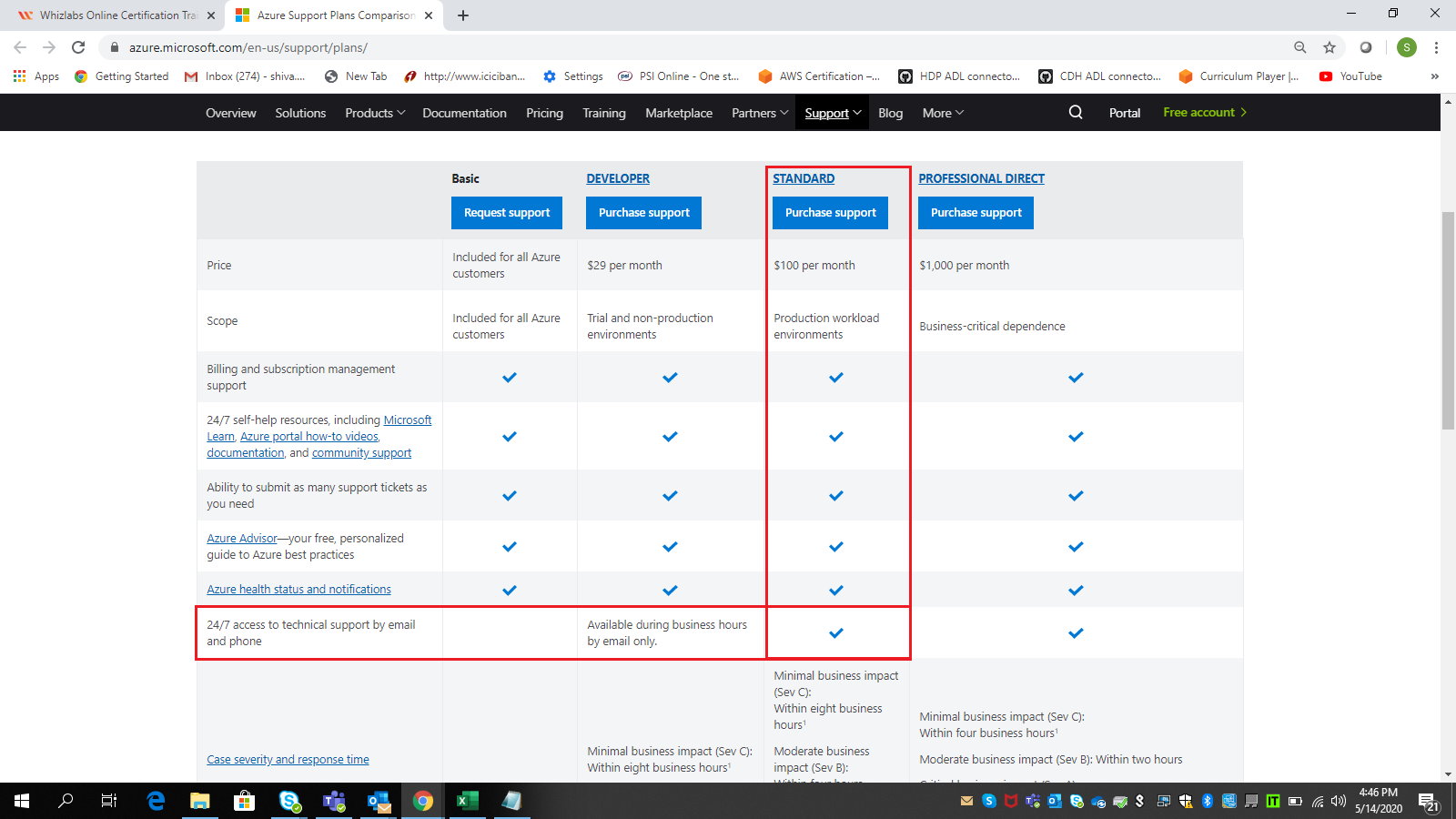1456x819 pixels.
Task: Click the zoom magnifier icon in address bar
Action: (1300, 47)
